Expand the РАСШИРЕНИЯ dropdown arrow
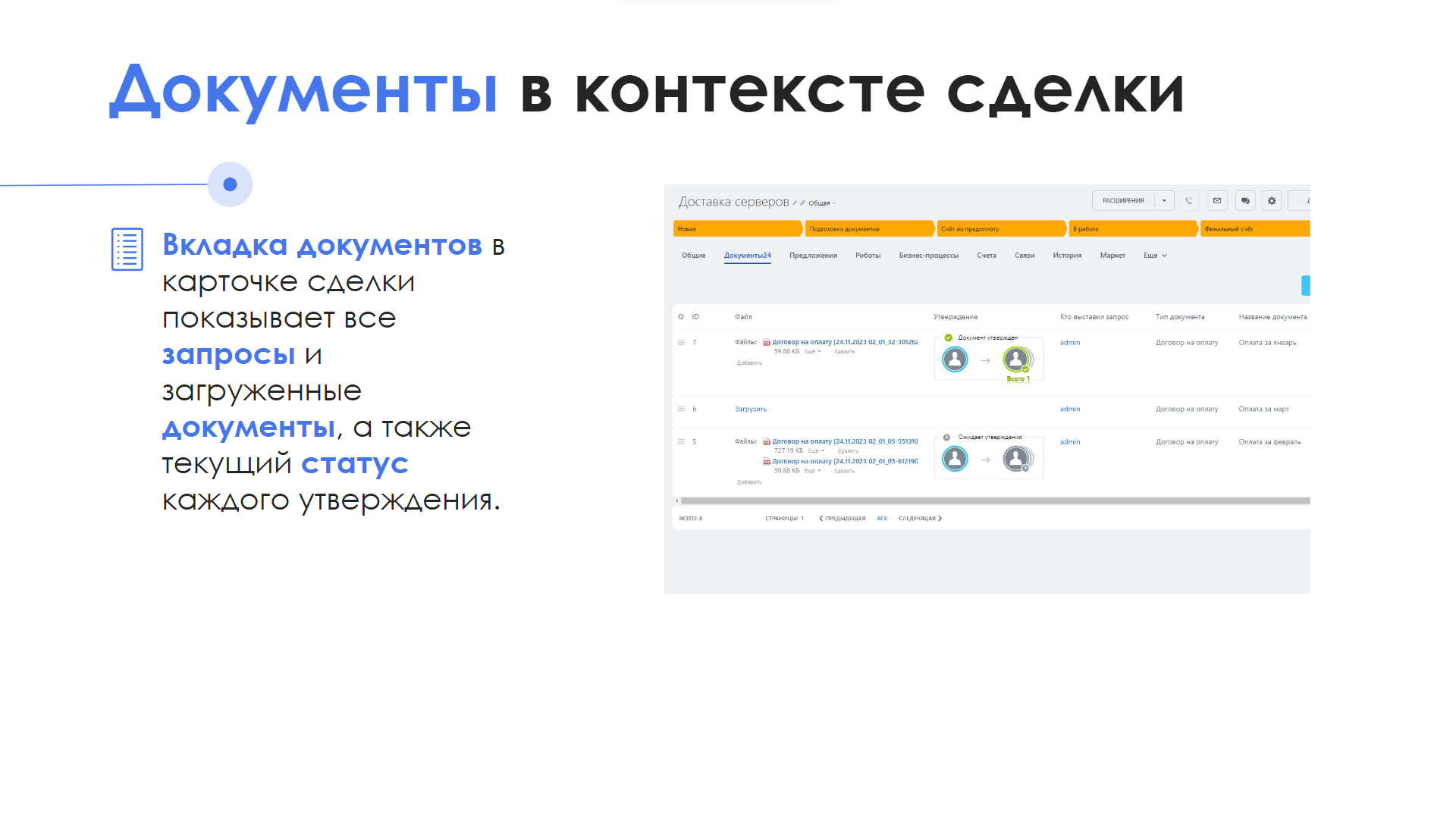 coord(1164,201)
